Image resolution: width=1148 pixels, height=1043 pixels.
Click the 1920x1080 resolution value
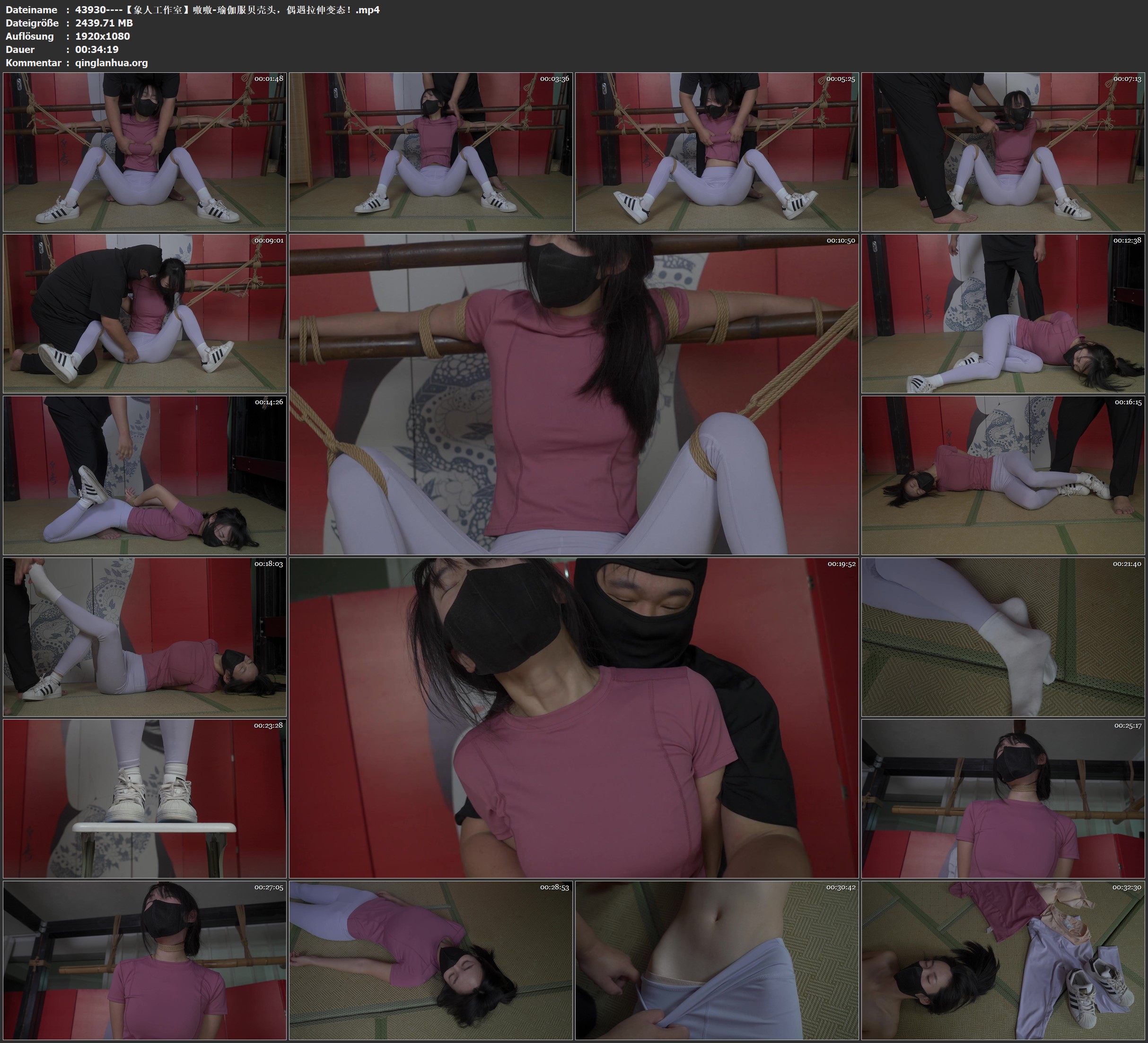click(103, 36)
